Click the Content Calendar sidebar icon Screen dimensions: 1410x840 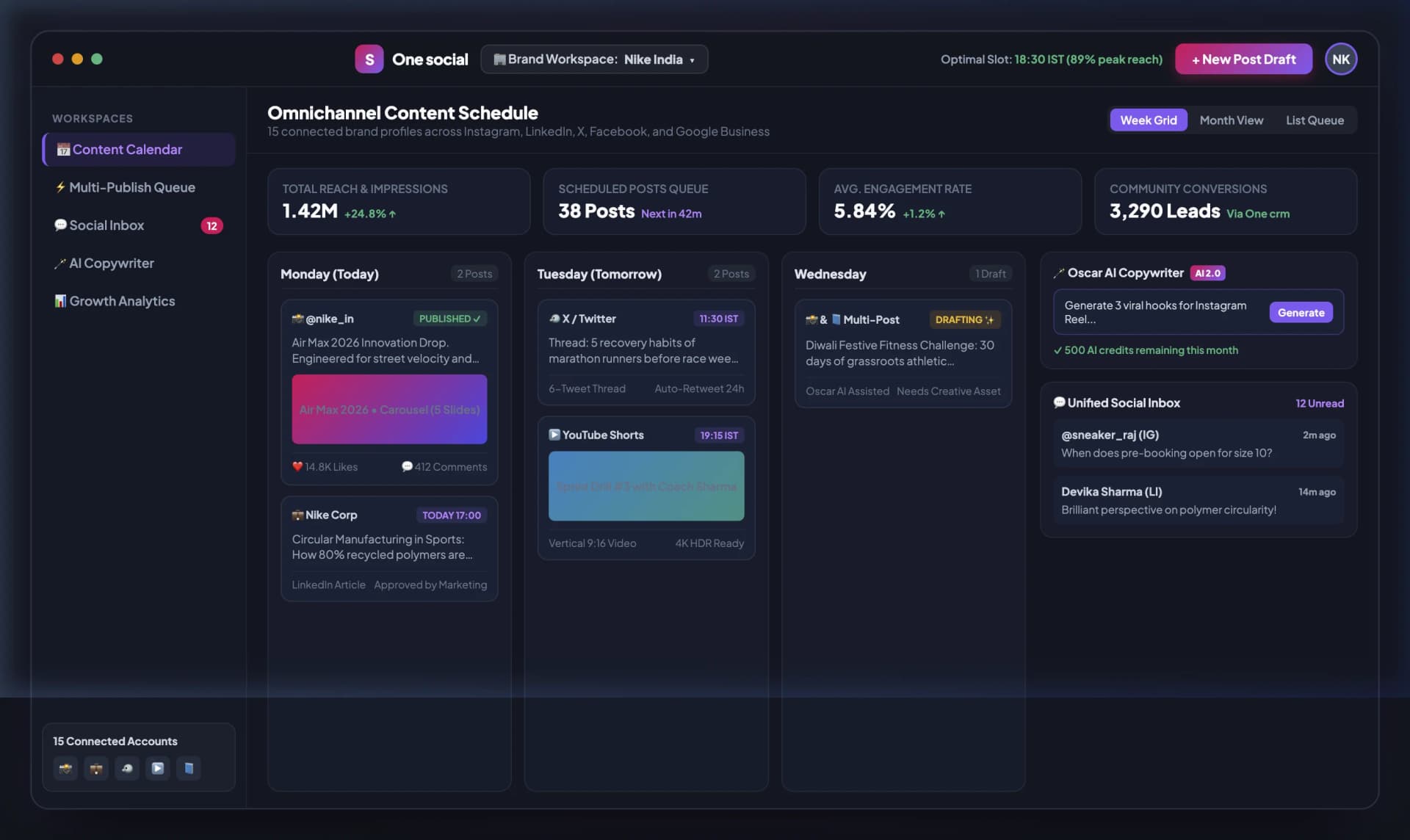pyautogui.click(x=63, y=150)
